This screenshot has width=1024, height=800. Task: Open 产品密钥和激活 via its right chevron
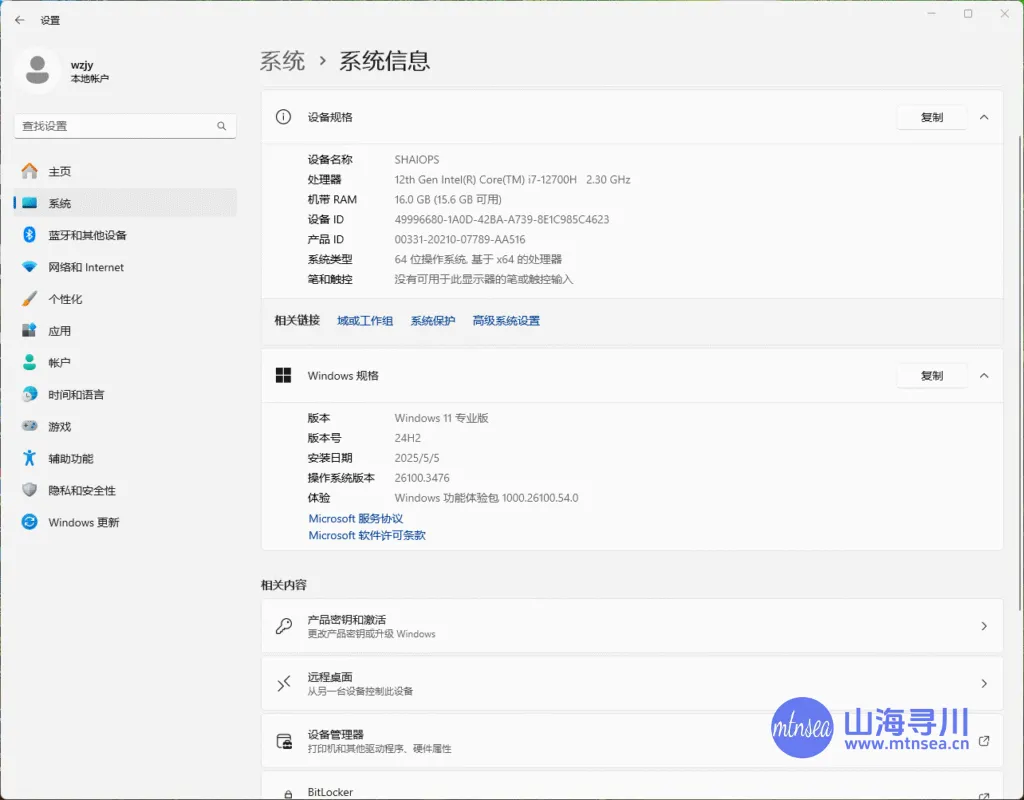(984, 626)
